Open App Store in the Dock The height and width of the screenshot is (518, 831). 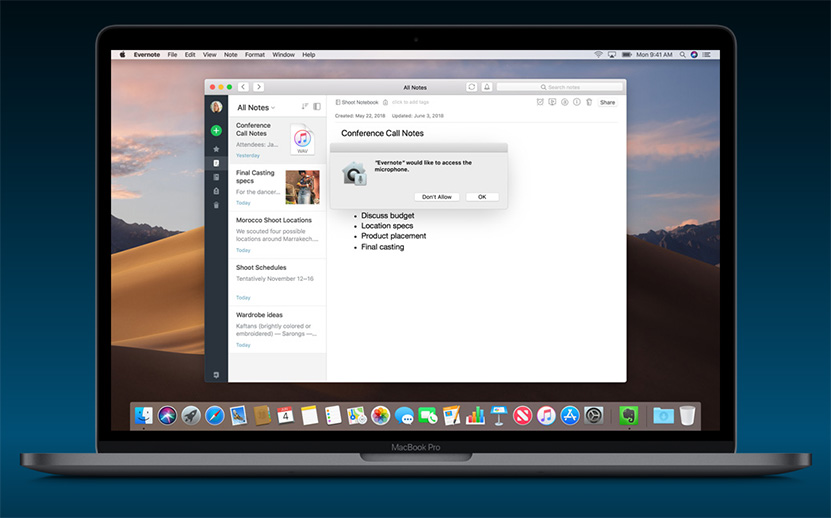coord(570,416)
